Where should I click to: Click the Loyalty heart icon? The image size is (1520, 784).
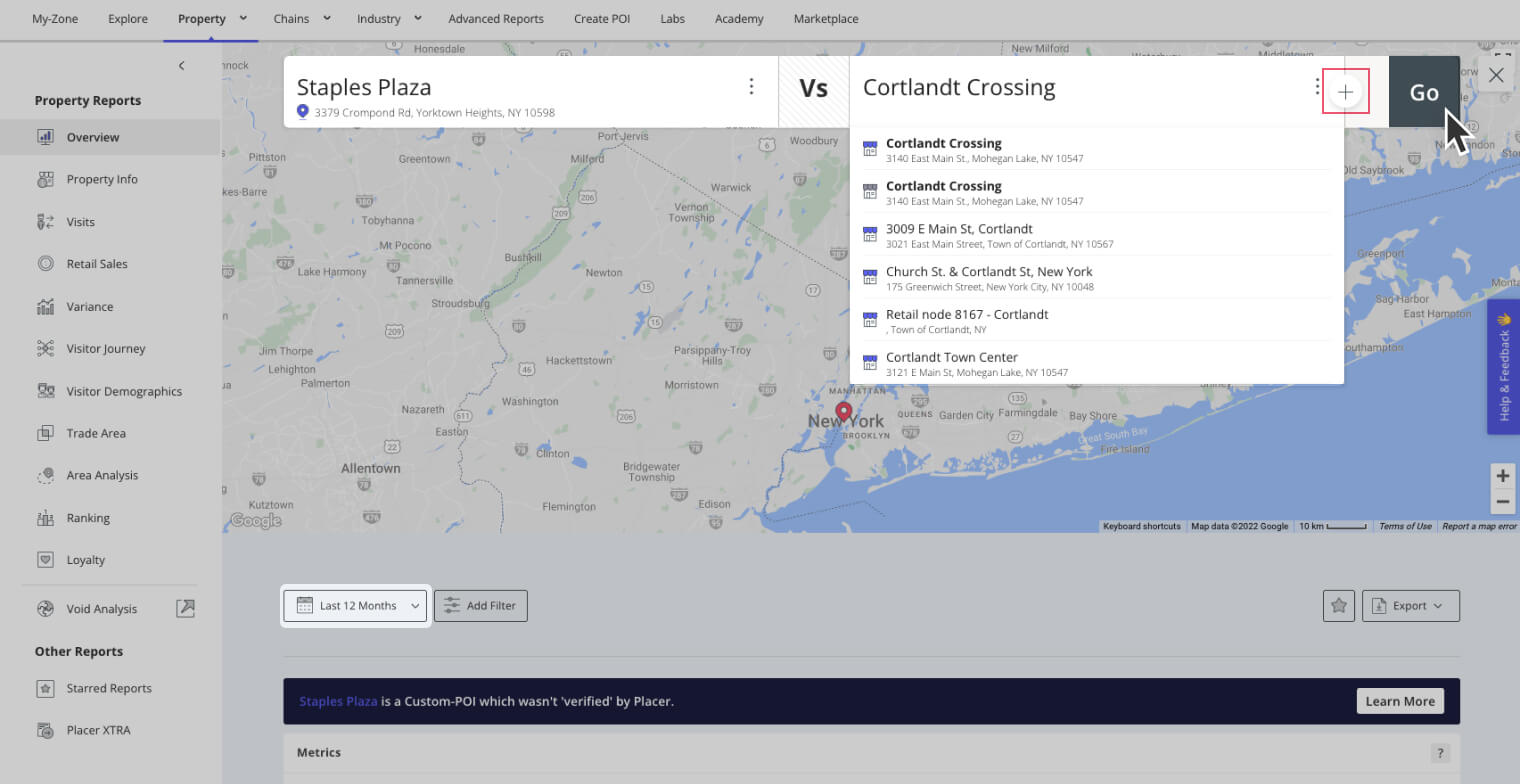pos(45,560)
